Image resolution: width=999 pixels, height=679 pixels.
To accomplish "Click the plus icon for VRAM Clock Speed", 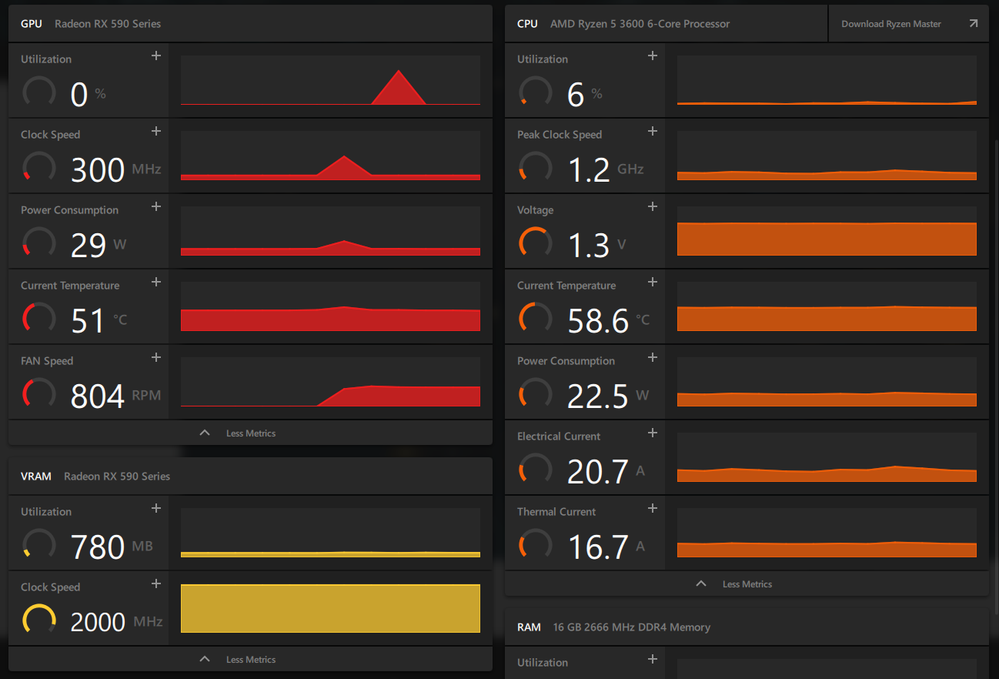I will click(x=156, y=583).
